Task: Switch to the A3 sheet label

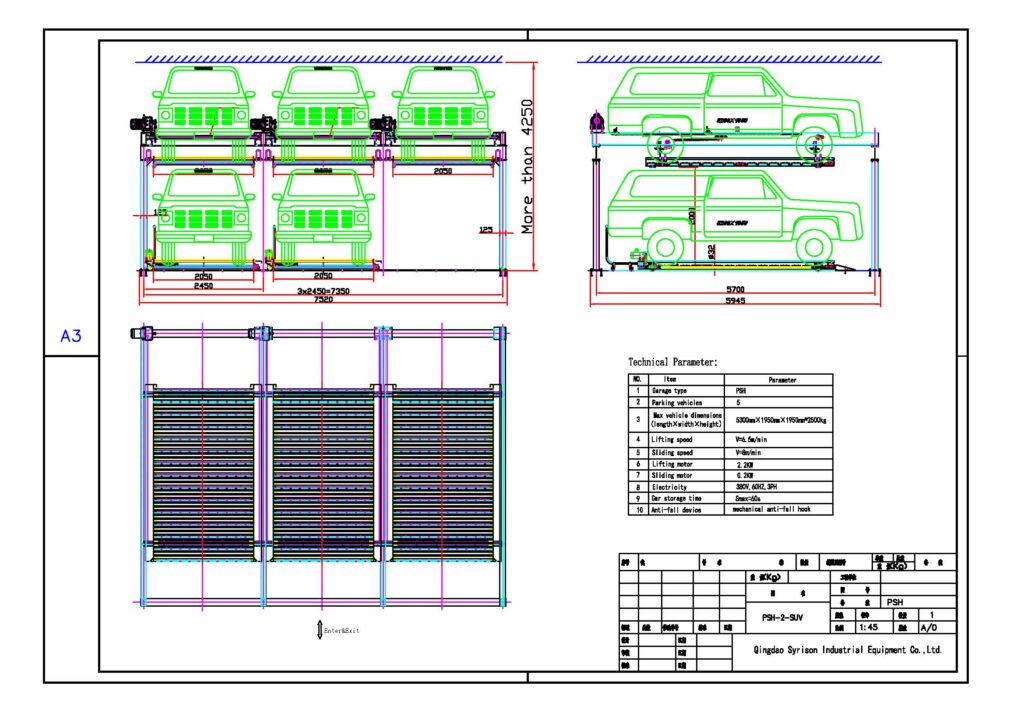Action: [72, 336]
